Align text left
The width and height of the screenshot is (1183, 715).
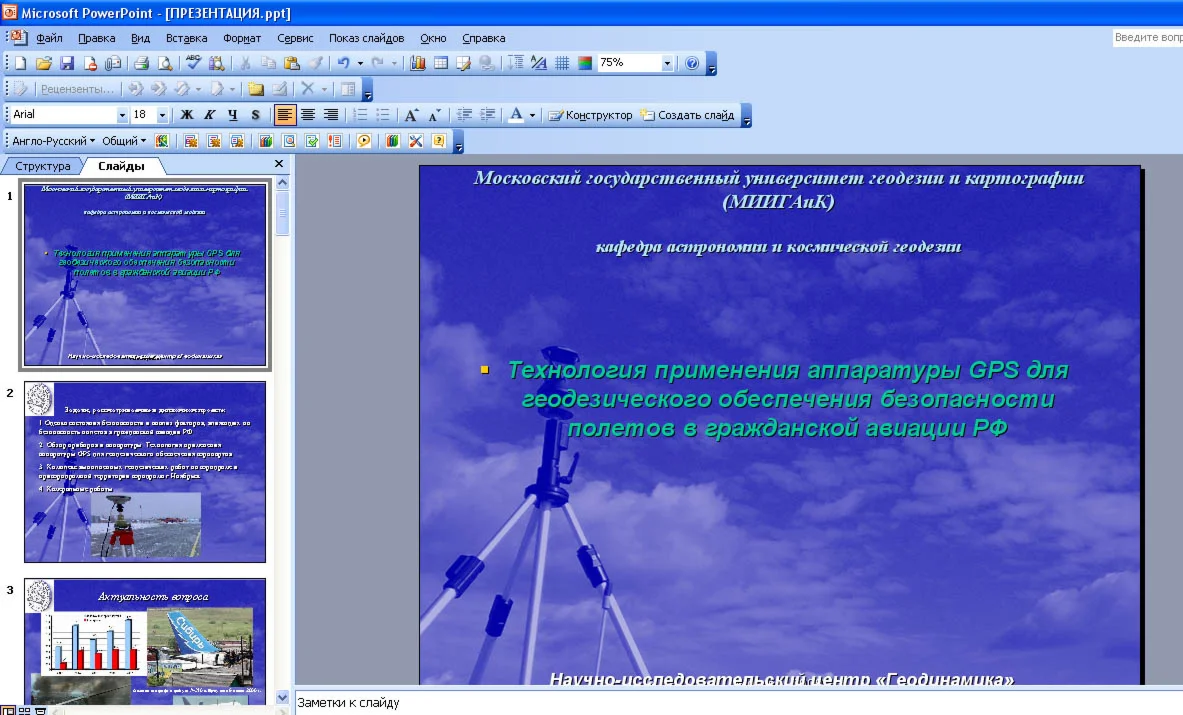coord(284,115)
